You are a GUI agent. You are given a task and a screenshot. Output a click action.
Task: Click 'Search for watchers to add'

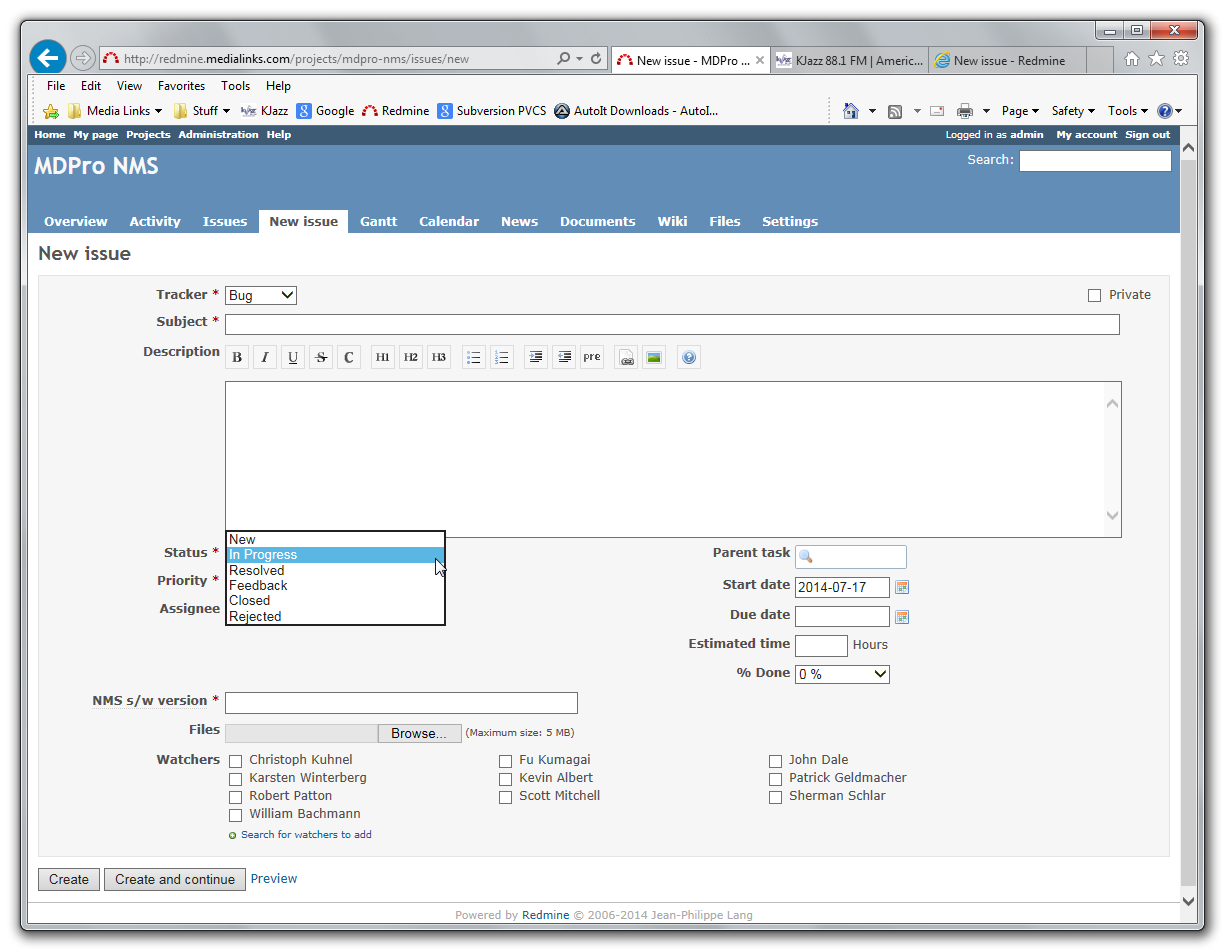coord(306,835)
